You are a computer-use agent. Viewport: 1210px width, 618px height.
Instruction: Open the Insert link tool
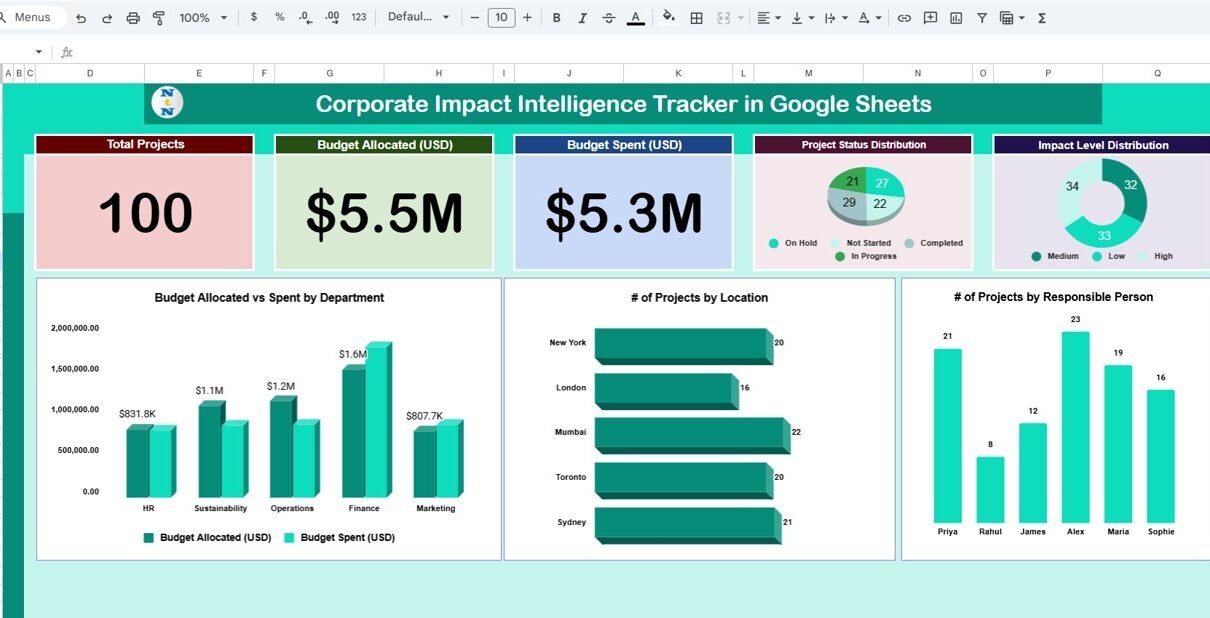pyautogui.click(x=904, y=18)
